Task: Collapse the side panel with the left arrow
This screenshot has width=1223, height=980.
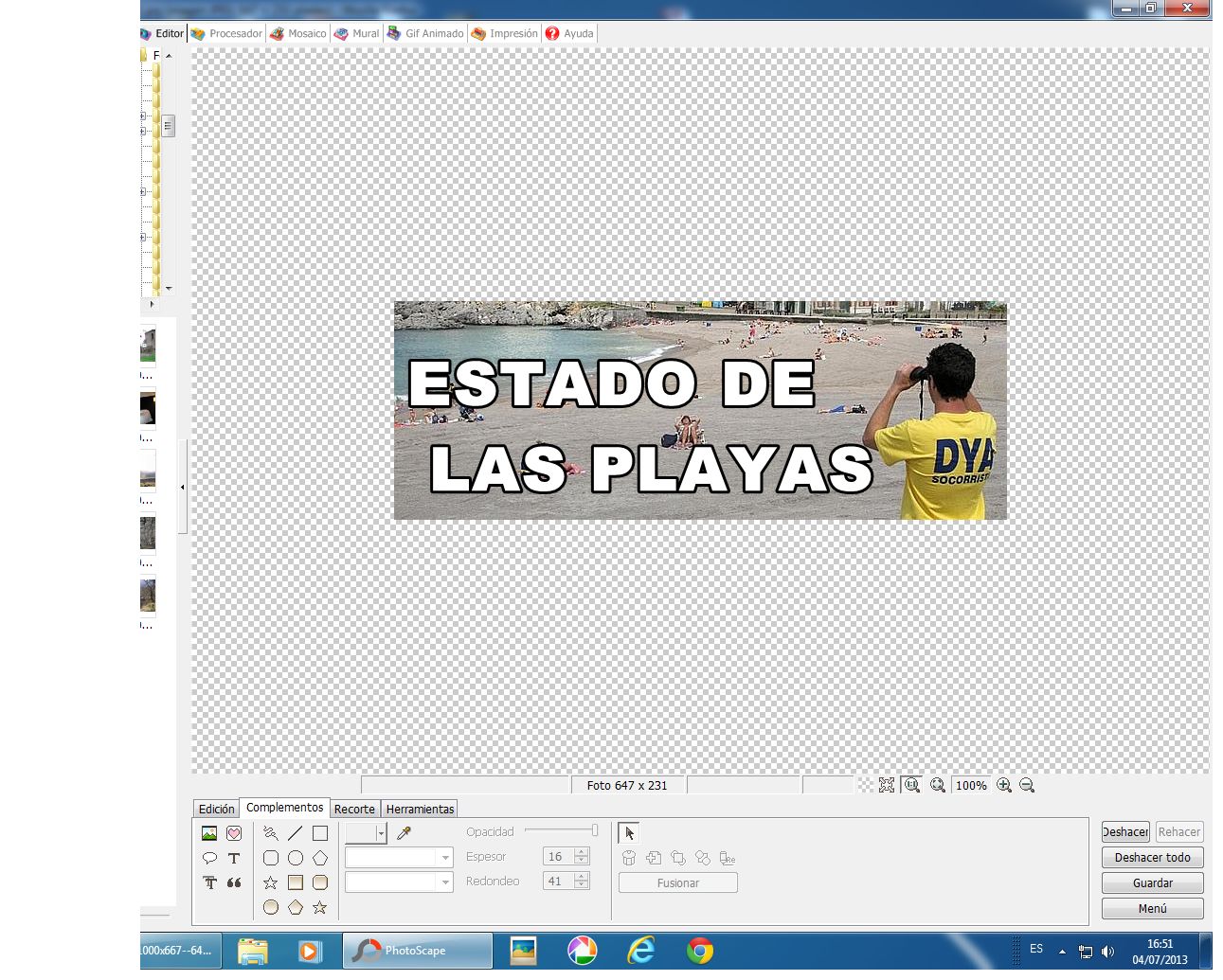Action: coord(183,488)
